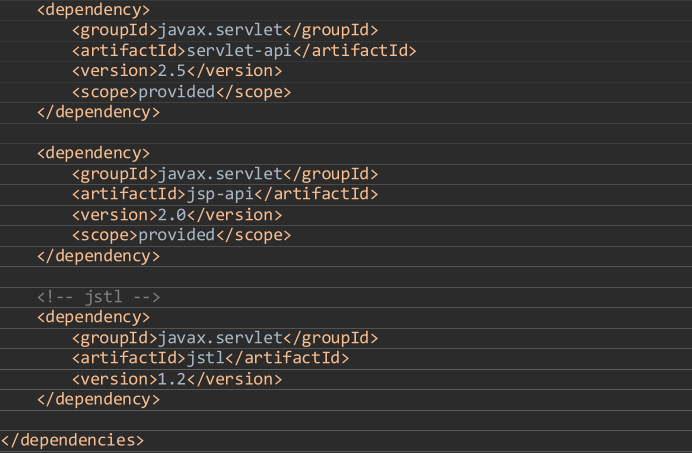Click the jstl artifactId value
The width and height of the screenshot is (692, 453).
point(206,358)
